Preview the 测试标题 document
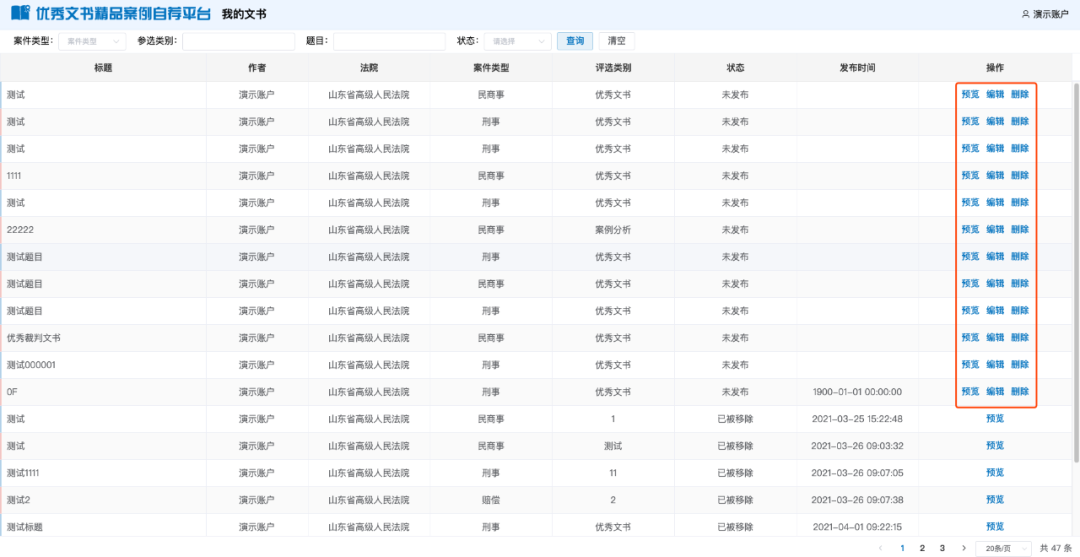This screenshot has height=557, width=1080. coord(995,526)
